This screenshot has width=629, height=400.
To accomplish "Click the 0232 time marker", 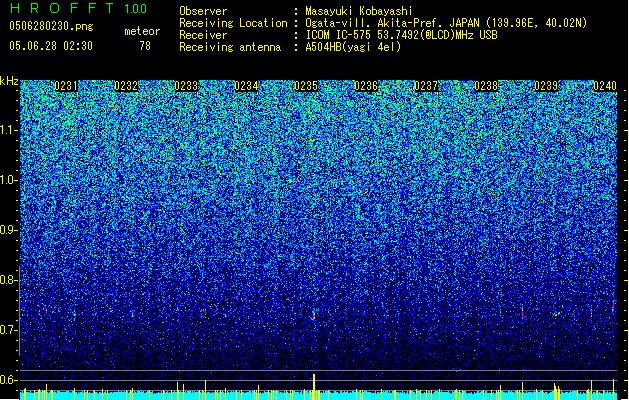I will coord(126,86).
